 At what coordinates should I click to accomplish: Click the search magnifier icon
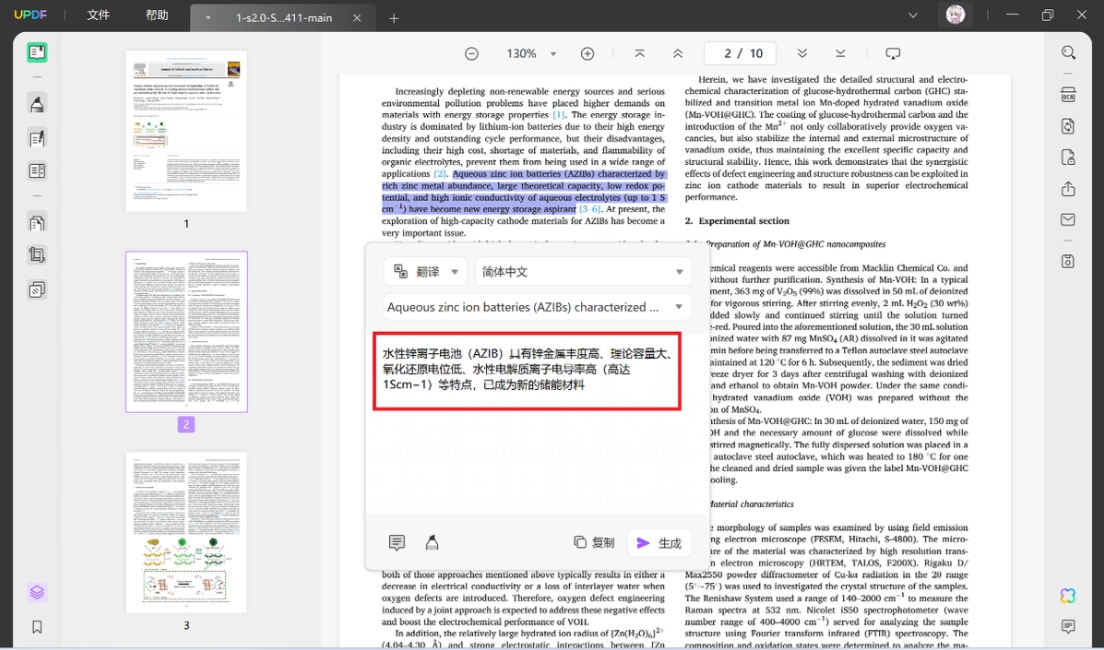click(1068, 53)
